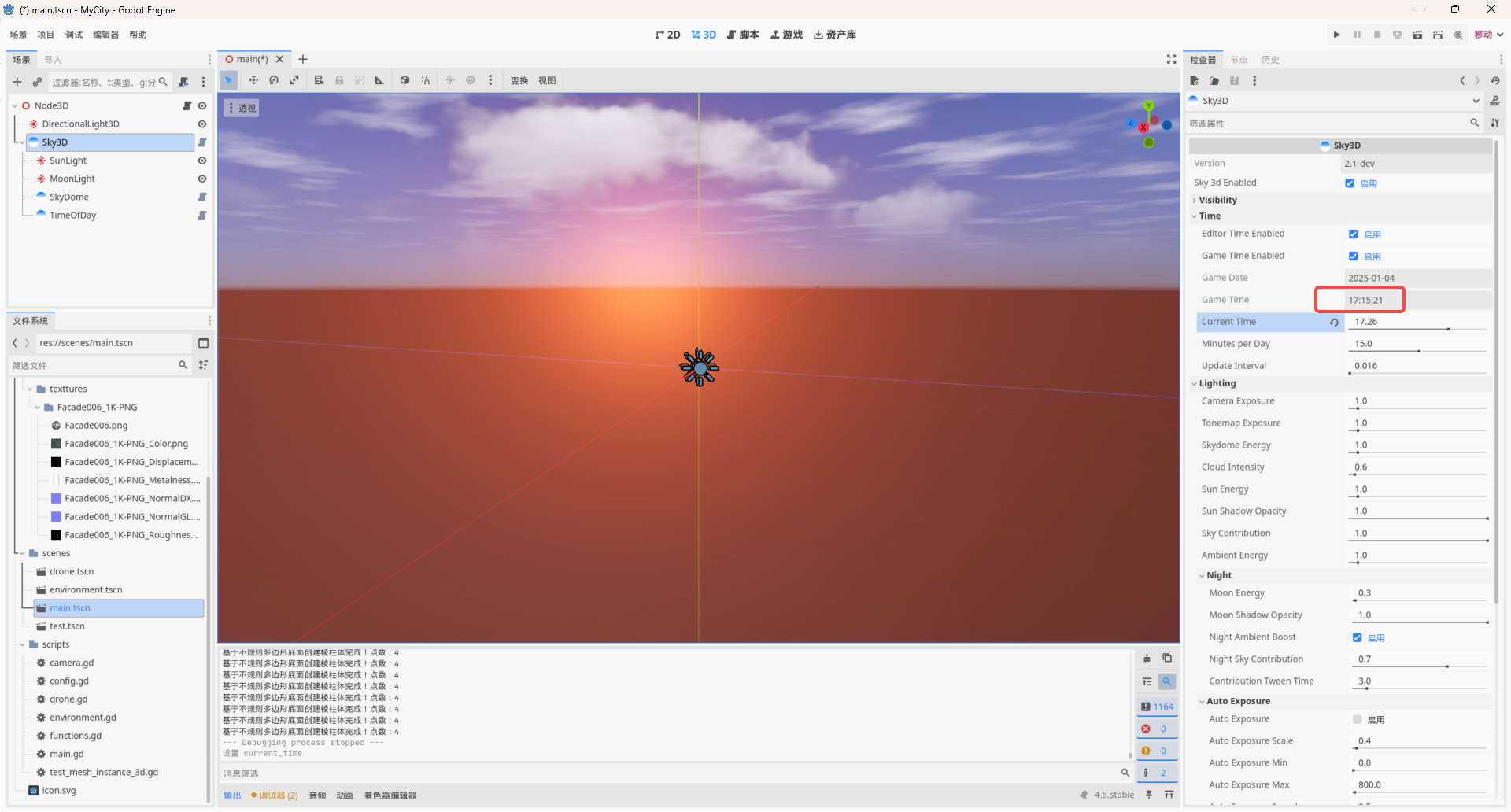The image size is (1511, 812).
Task: Select the Move mode tool in viewport toolbar
Action: tap(253, 80)
